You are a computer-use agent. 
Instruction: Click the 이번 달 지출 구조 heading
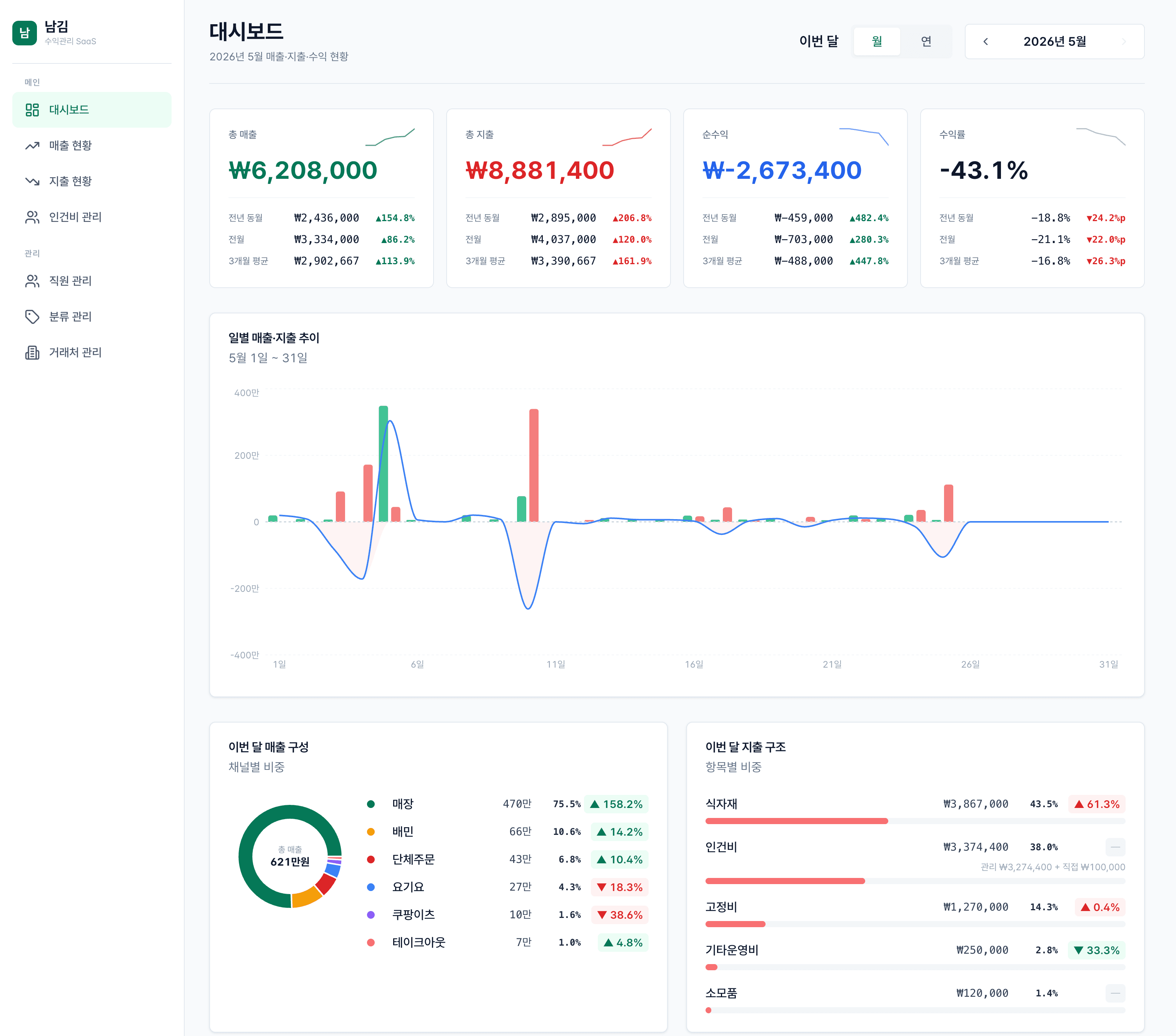tap(745, 747)
